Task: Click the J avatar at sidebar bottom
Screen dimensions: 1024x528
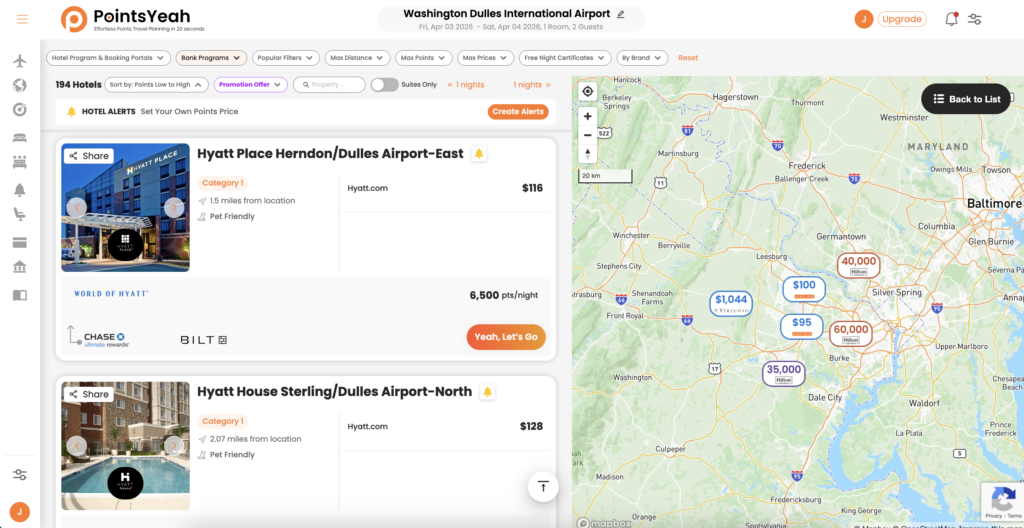Action: [x=20, y=512]
